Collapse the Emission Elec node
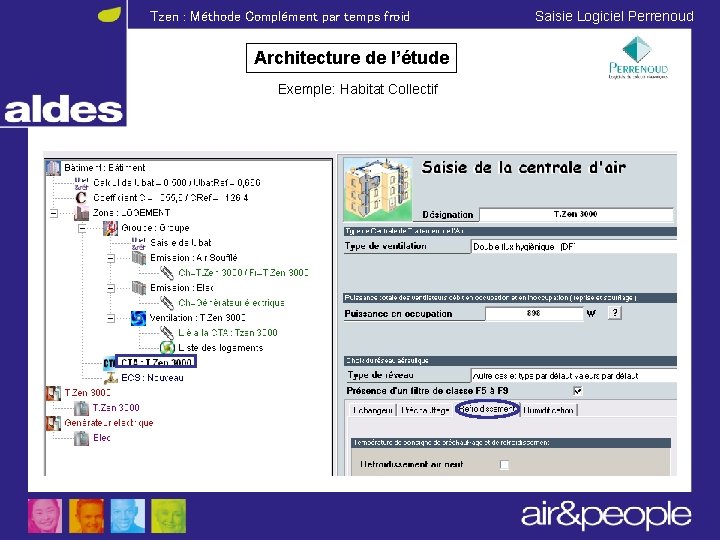 pos(111,288)
